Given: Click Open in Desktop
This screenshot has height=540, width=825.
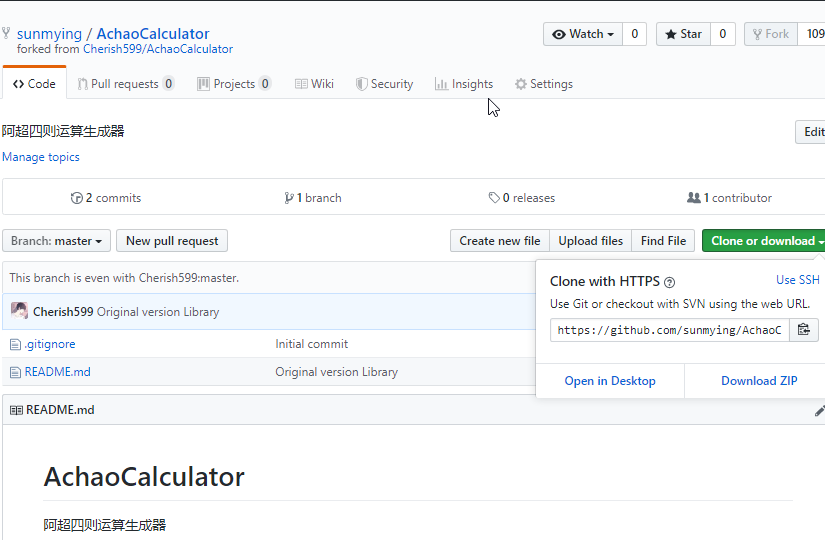Looking at the screenshot, I should [x=610, y=381].
